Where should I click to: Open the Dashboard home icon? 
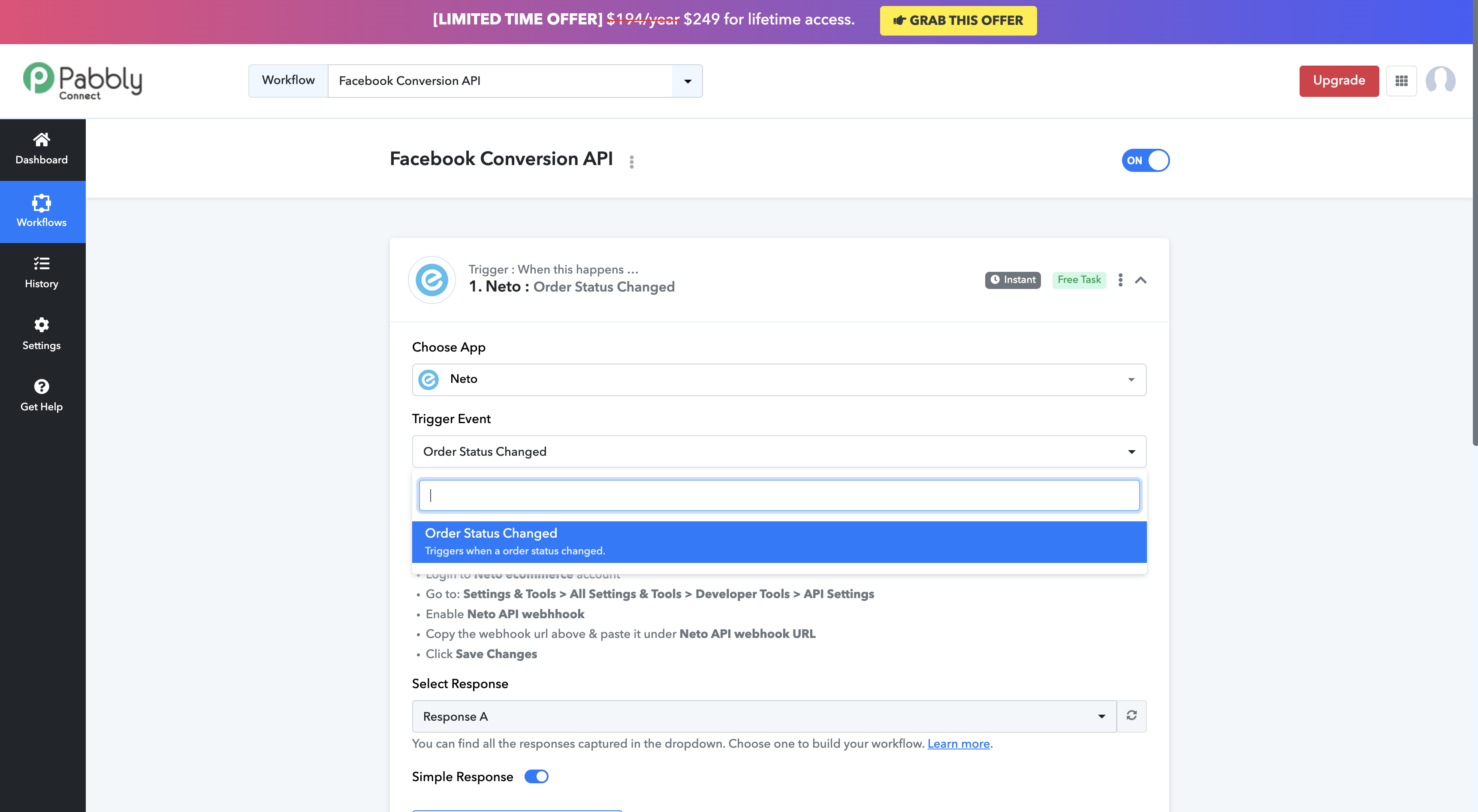click(41, 139)
